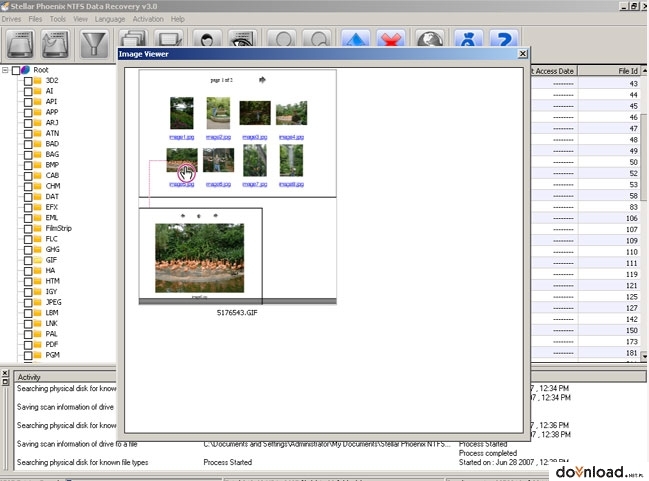Click the file list scroll down arrow

point(645,356)
